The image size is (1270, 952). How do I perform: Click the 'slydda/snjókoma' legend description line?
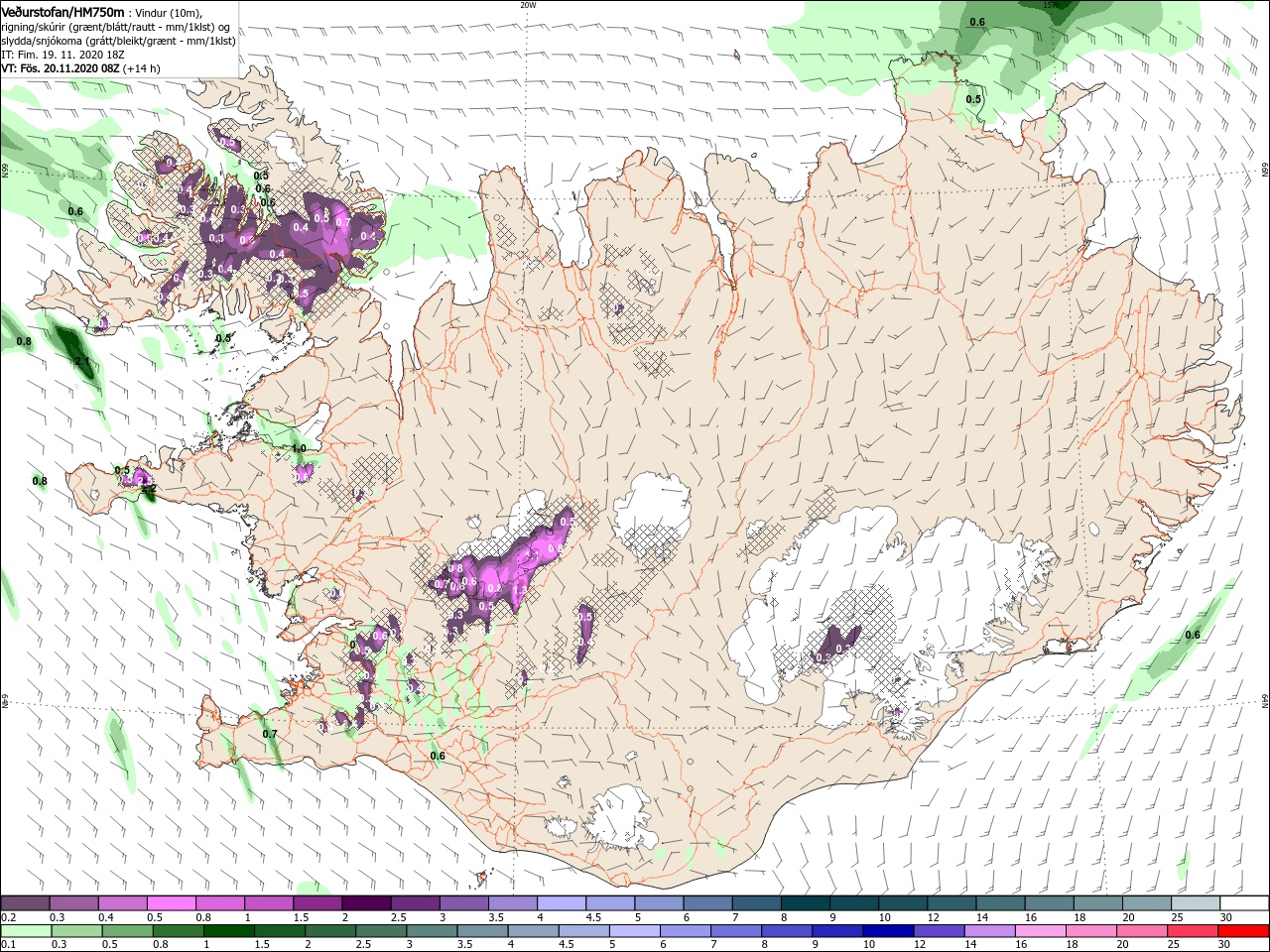[118, 41]
